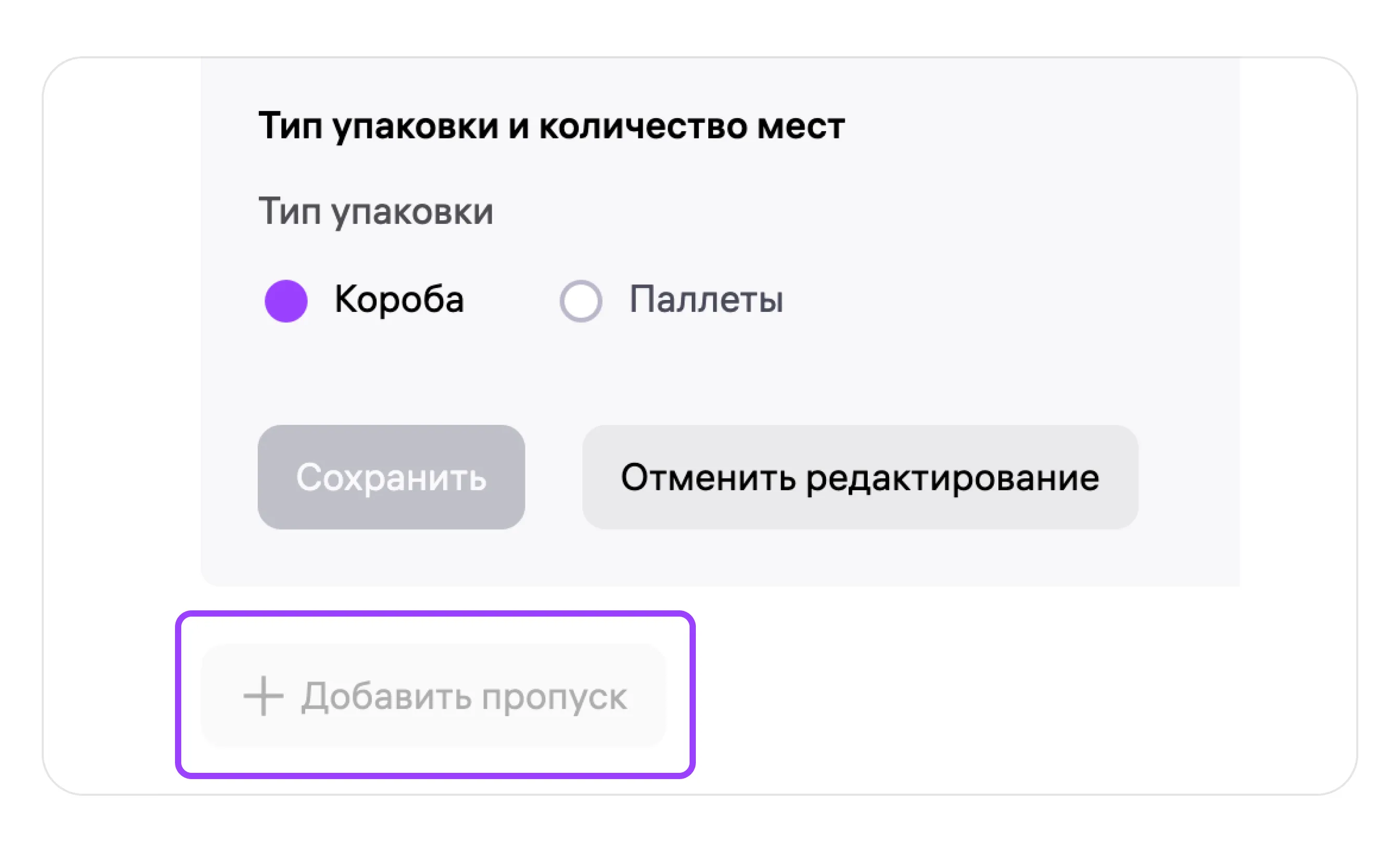The width and height of the screenshot is (1400, 852).
Task: Click the Паллеты option label text
Action: tap(706, 299)
